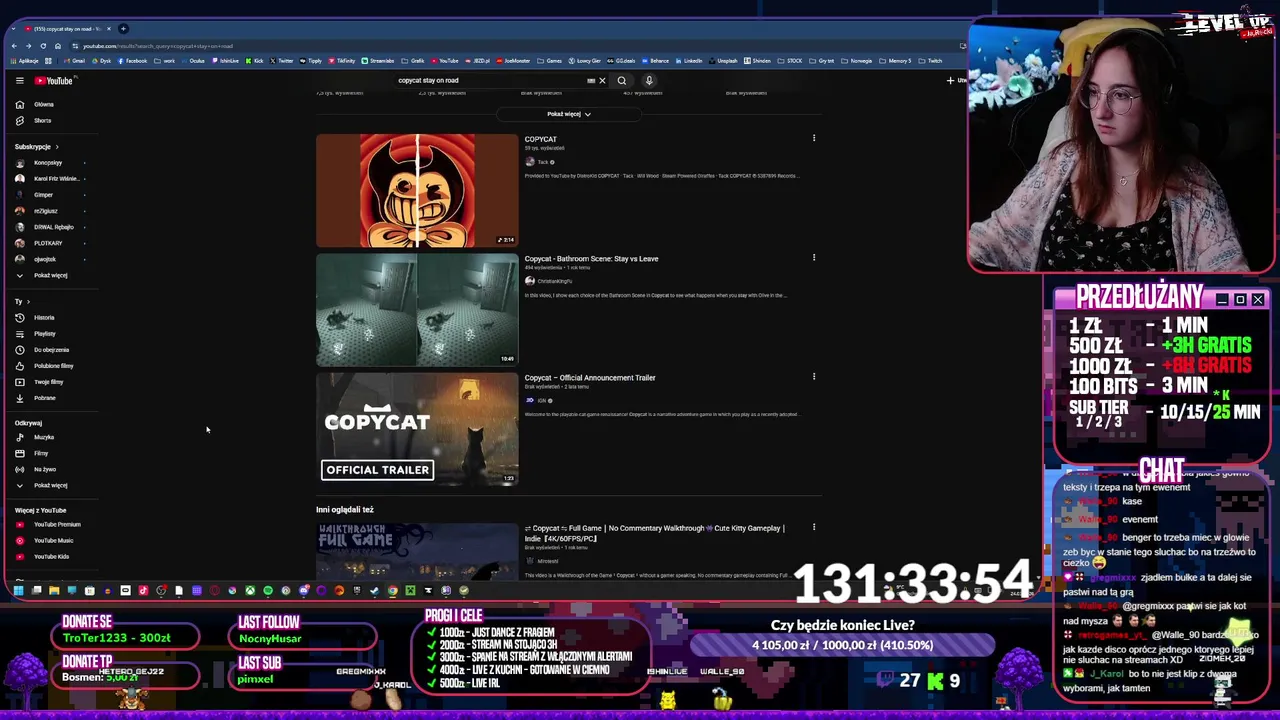Image resolution: width=1280 pixels, height=720 pixels.
Task: Open options menu for Official Announcement Trailer
Action: coord(814,377)
